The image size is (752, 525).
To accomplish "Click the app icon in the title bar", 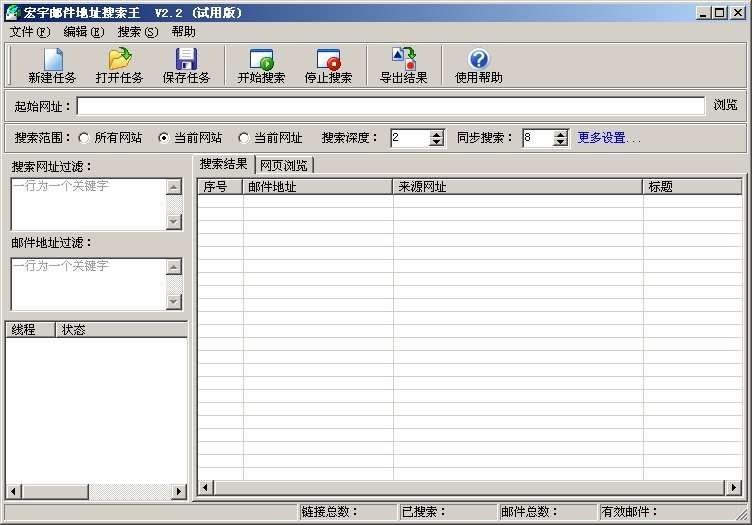I will (12, 12).
